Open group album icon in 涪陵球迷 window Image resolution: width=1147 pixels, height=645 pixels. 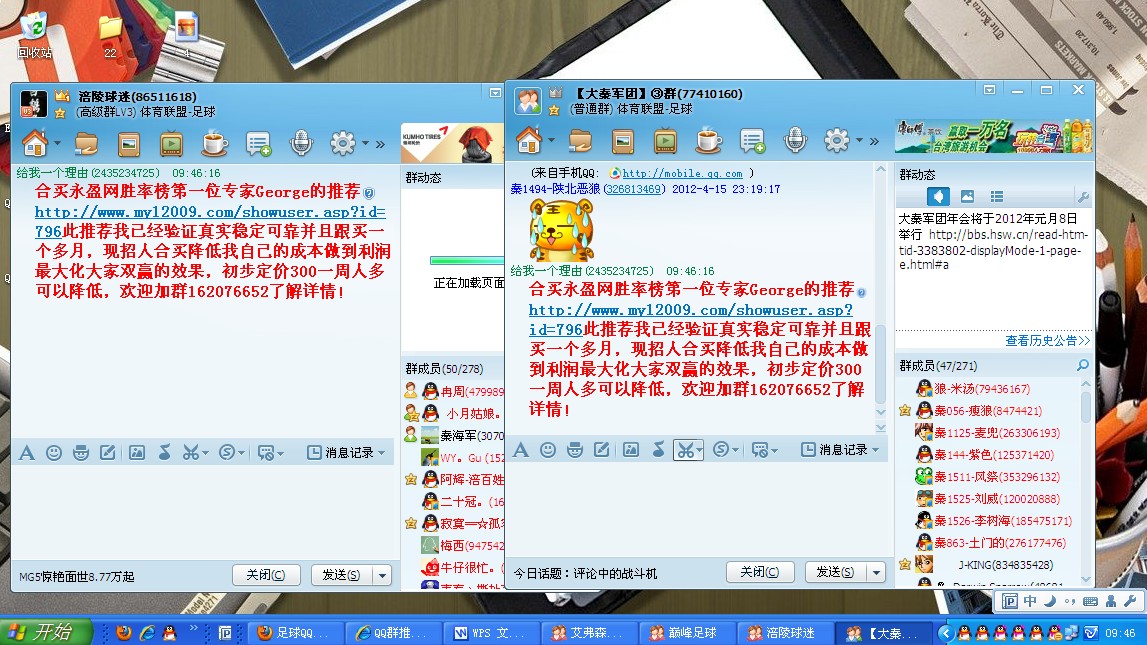tap(129, 143)
